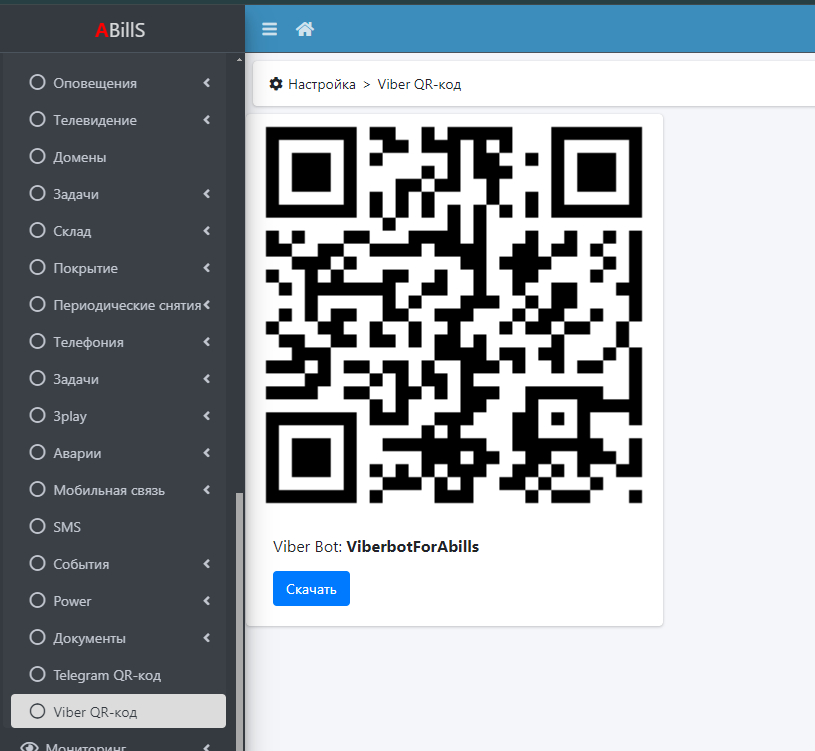Expand the Оповещения submenu arrow
This screenshot has width=815, height=751.
tap(207, 83)
